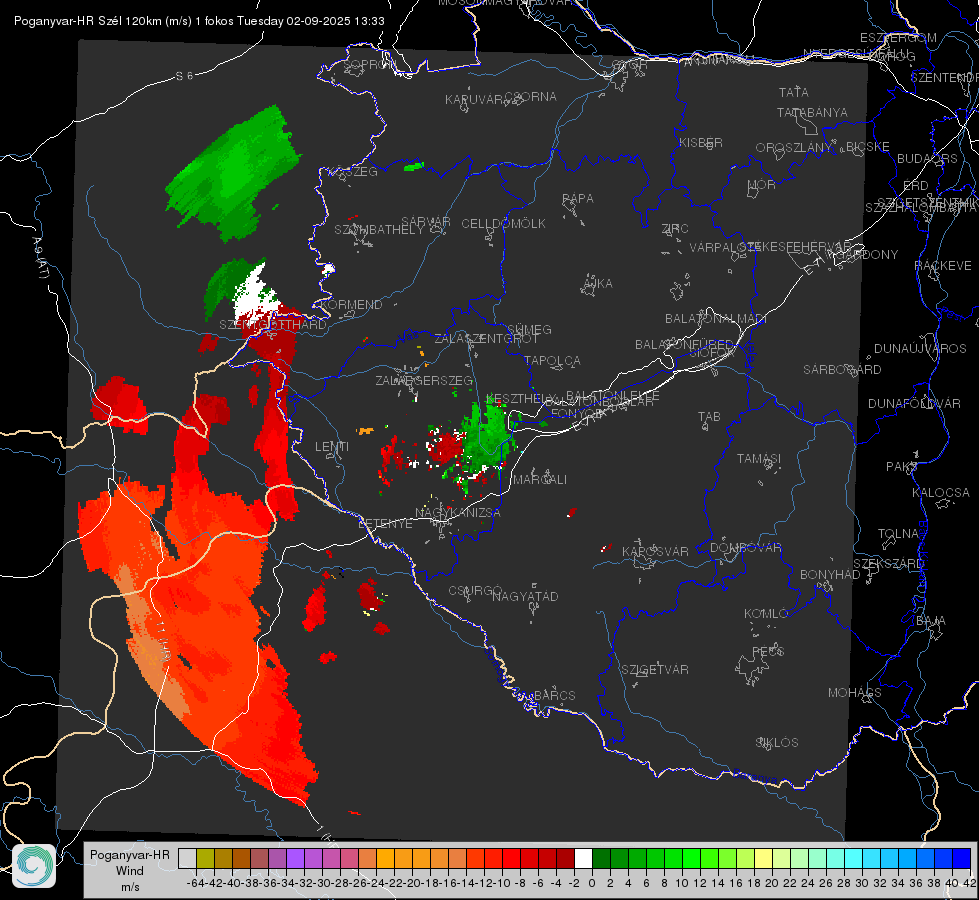Select the light gray first legend swatch
979x900 pixels.
[187, 859]
